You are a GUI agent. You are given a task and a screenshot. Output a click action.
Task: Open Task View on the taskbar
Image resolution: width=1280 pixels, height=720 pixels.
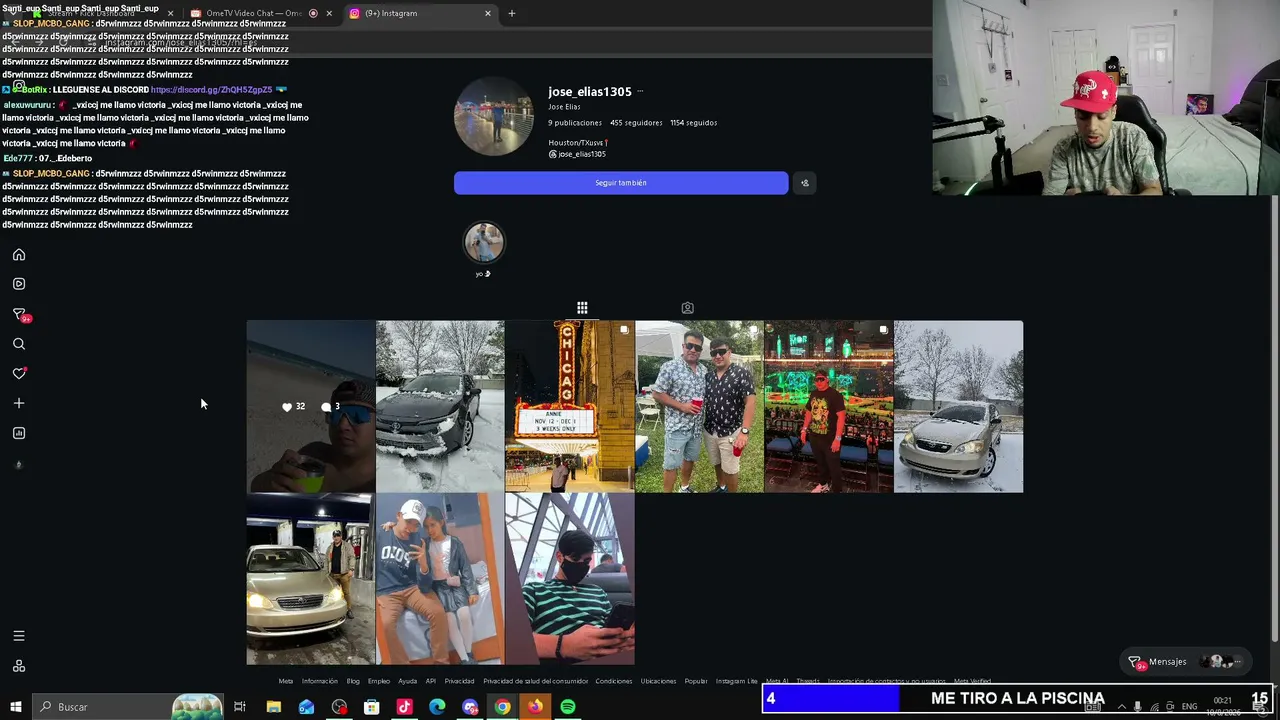coord(240,707)
